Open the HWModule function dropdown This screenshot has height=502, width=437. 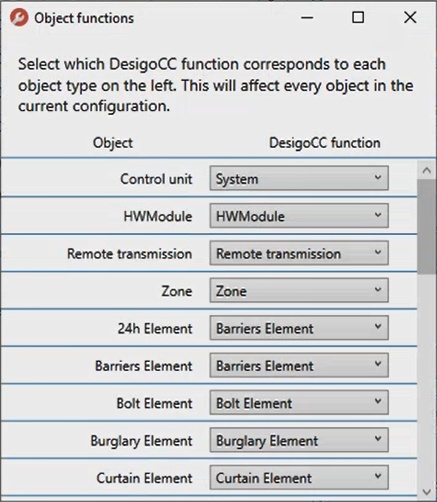[299, 216]
